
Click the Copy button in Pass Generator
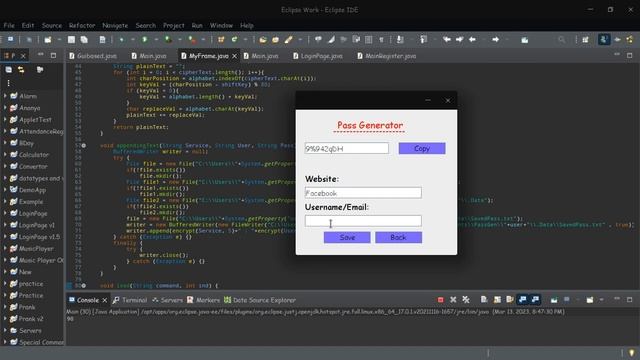422,148
